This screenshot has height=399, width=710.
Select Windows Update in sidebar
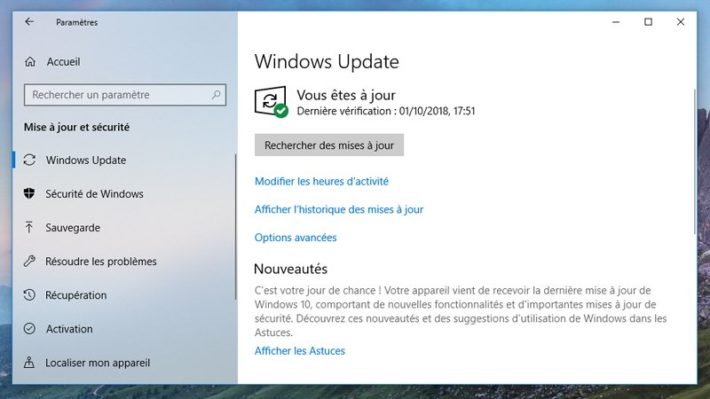click(x=86, y=160)
